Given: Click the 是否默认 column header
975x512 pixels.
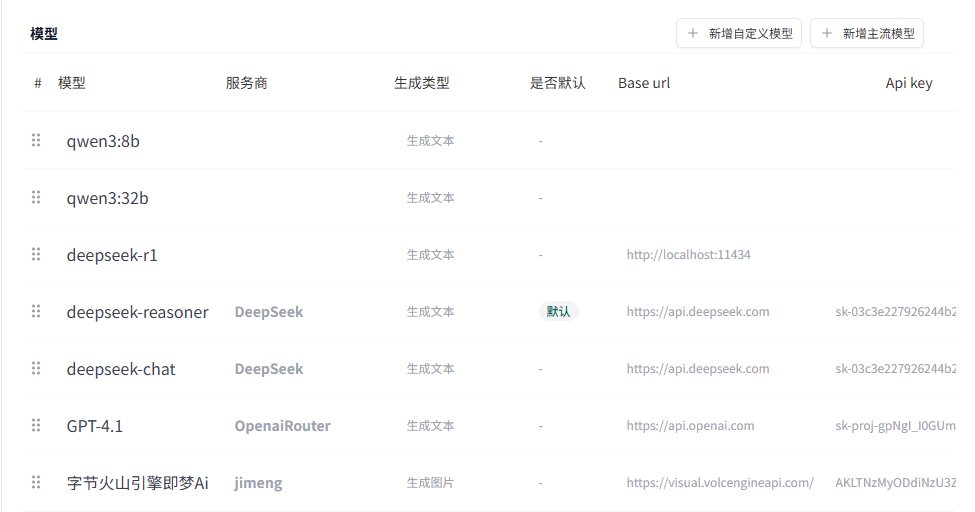Looking at the screenshot, I should pyautogui.click(x=558, y=83).
